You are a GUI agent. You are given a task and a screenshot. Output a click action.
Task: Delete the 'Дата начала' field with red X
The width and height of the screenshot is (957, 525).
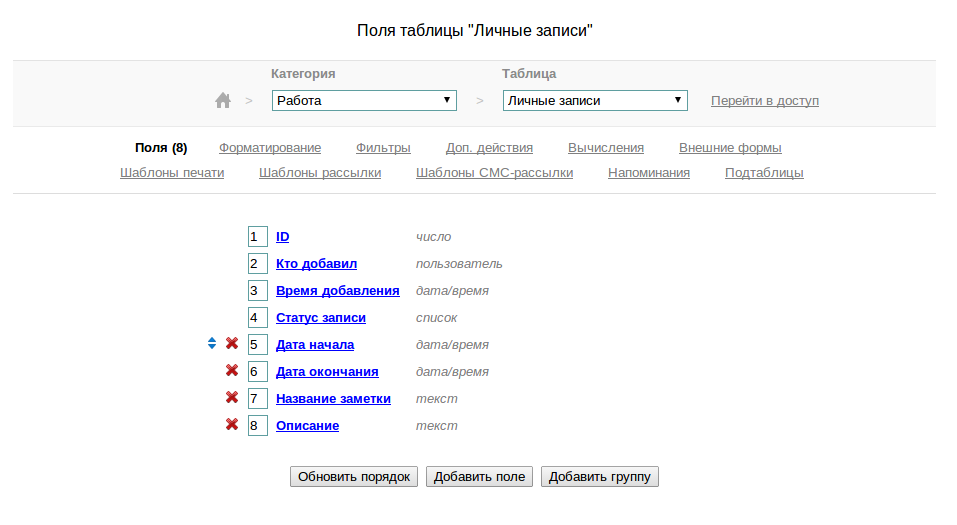(x=232, y=344)
